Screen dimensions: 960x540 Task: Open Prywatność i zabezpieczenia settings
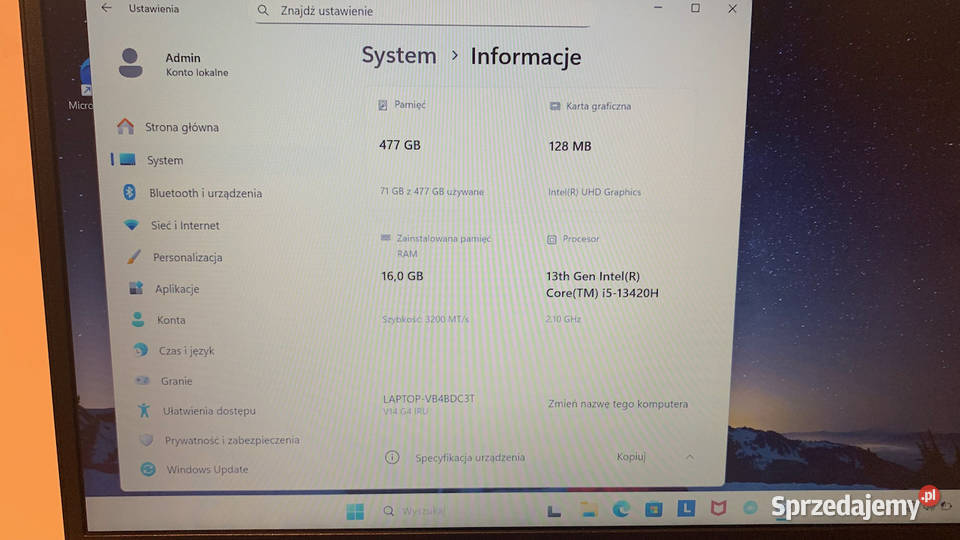point(231,440)
